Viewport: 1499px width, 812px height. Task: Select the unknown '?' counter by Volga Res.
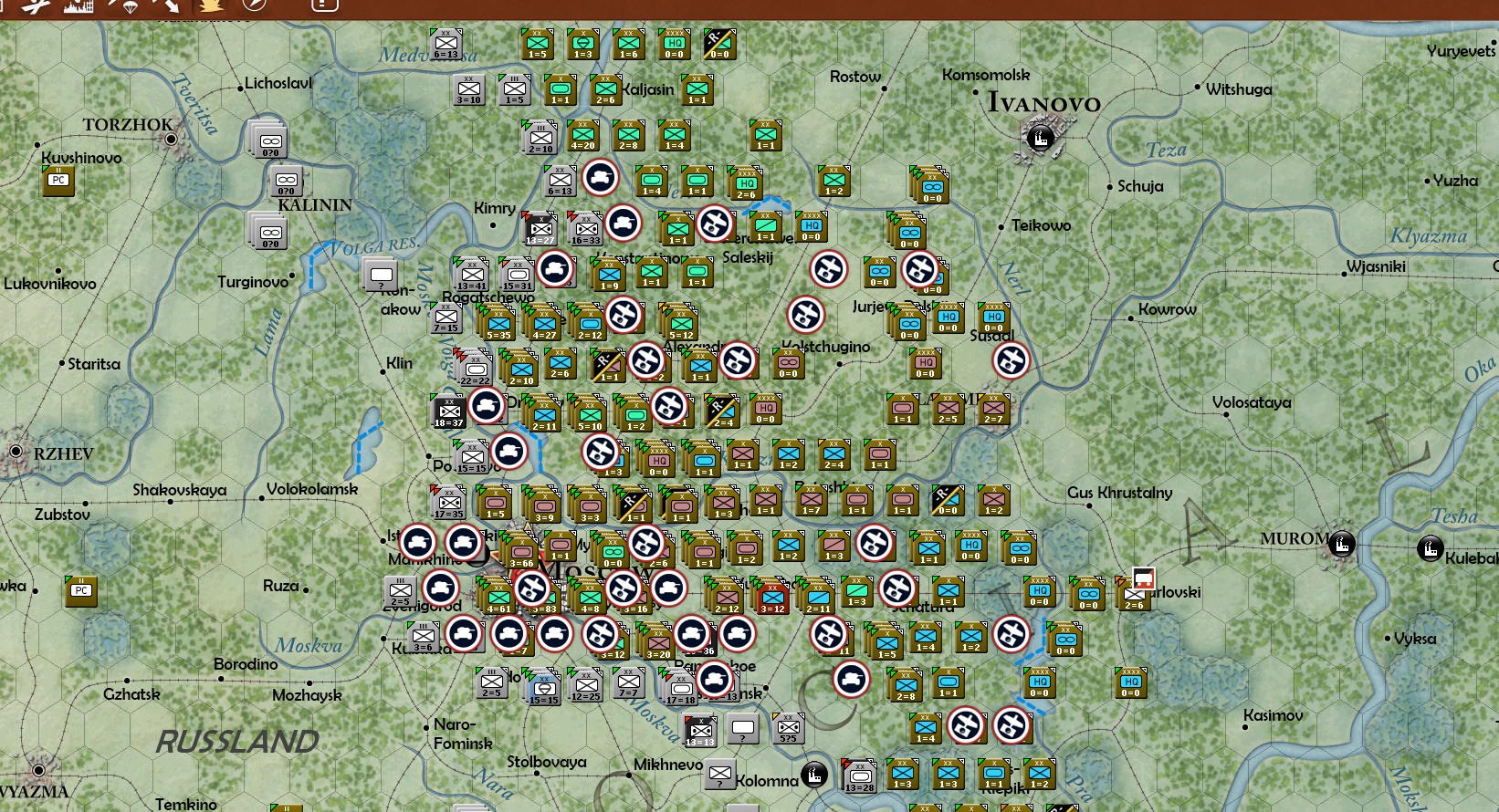pos(381,275)
